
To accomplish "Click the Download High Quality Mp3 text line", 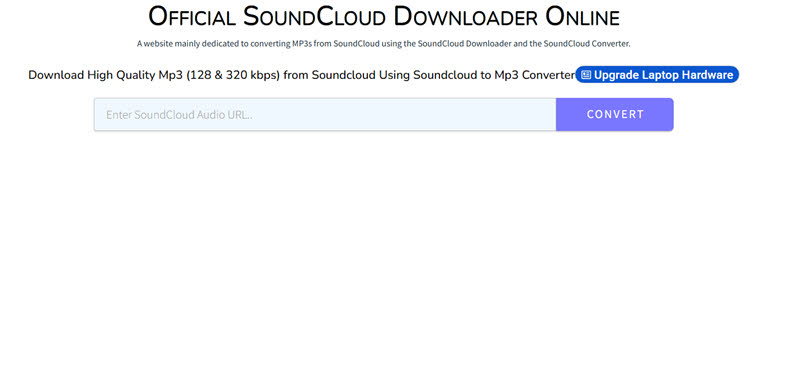I will (x=302, y=75).
